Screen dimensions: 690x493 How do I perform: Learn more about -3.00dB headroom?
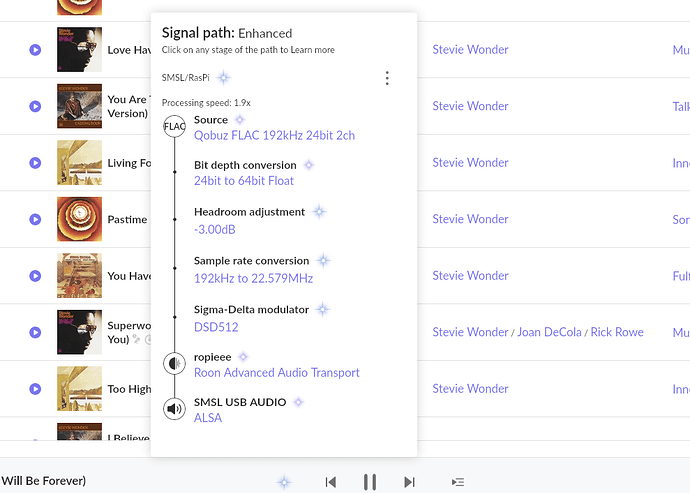[x=215, y=230]
